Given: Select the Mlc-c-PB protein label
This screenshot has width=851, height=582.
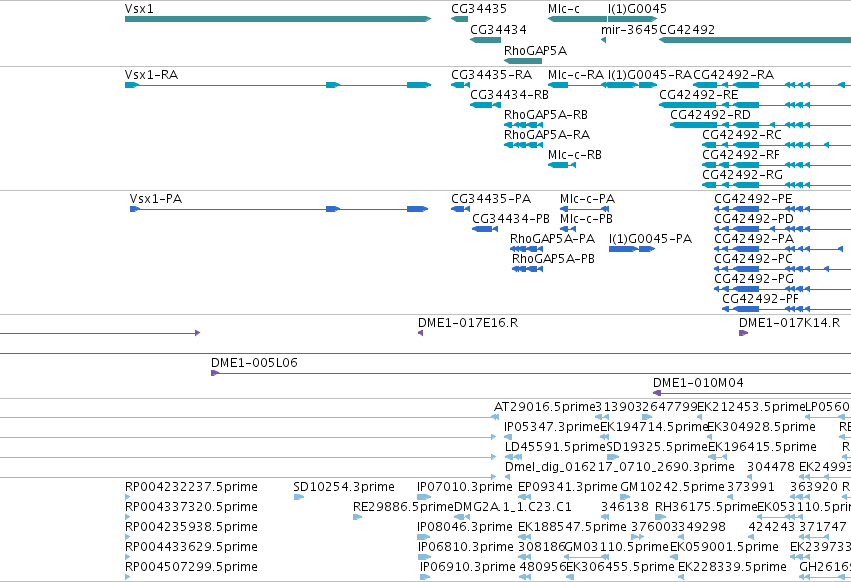Looking at the screenshot, I should pos(586,219).
